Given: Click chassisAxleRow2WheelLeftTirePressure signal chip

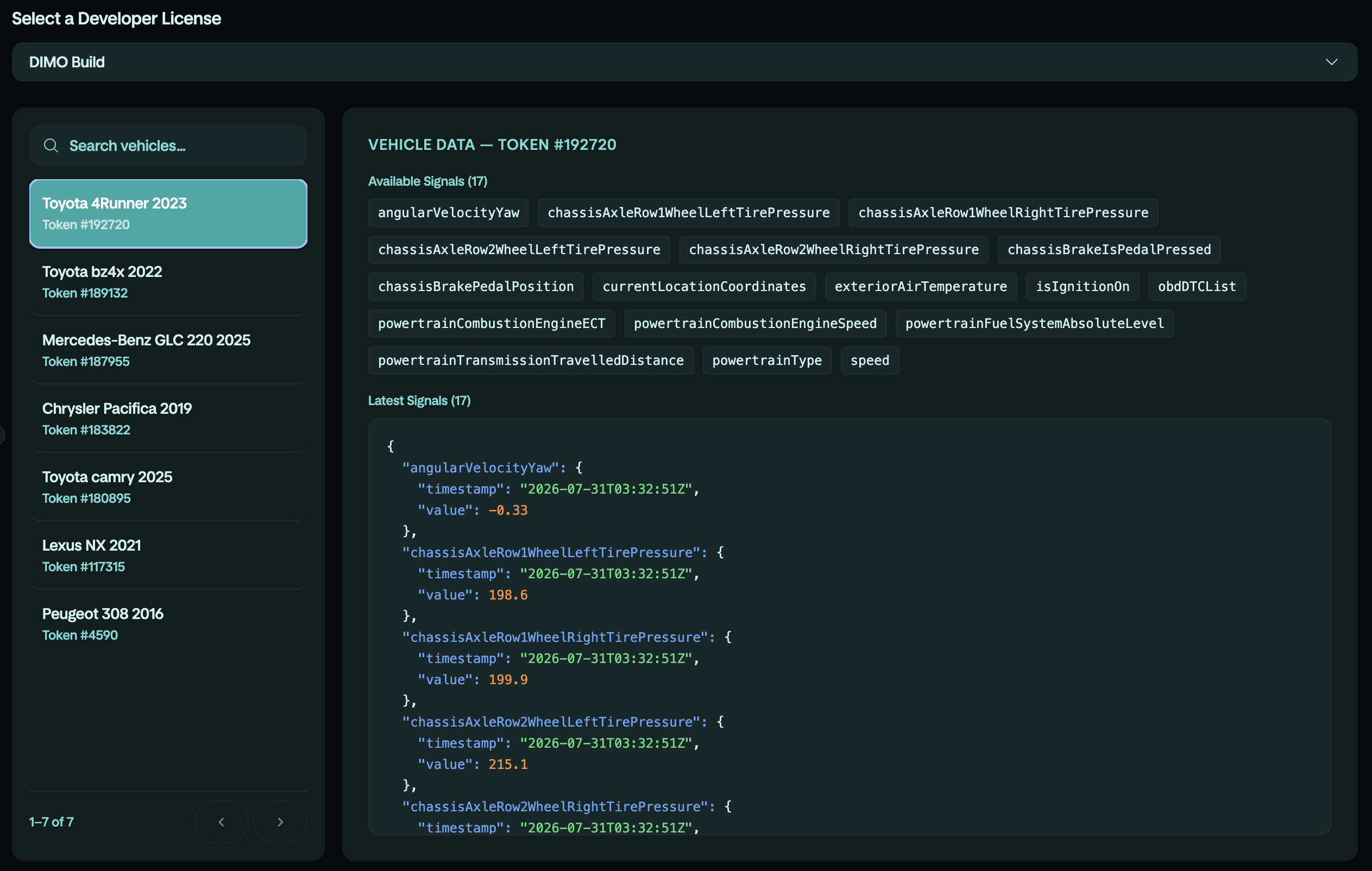Looking at the screenshot, I should click(519, 250).
